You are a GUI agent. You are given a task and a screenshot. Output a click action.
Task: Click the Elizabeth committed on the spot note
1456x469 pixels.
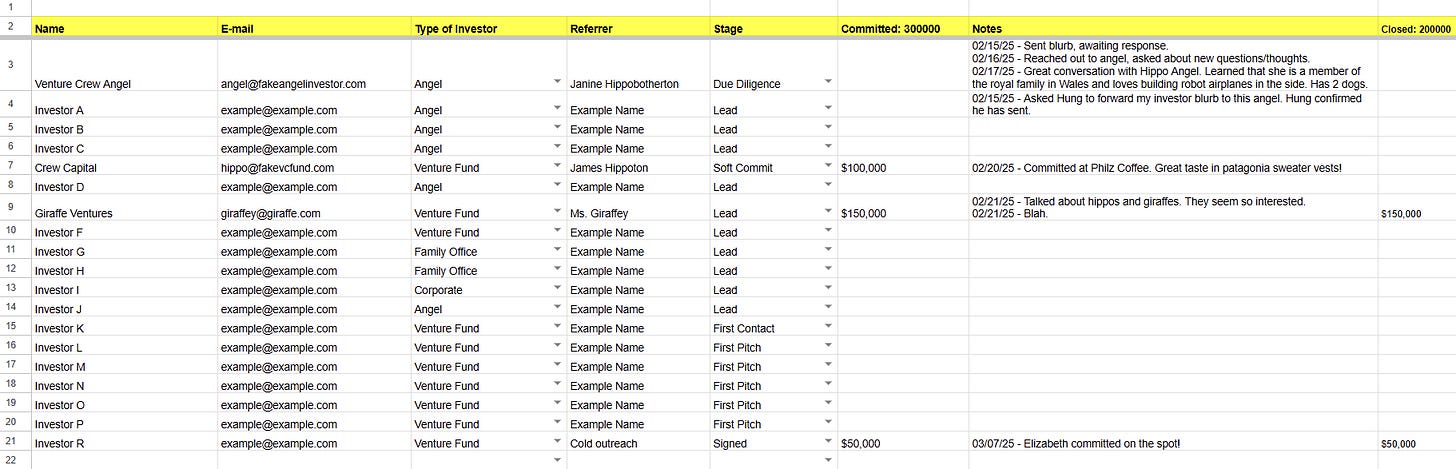(x=1172, y=443)
